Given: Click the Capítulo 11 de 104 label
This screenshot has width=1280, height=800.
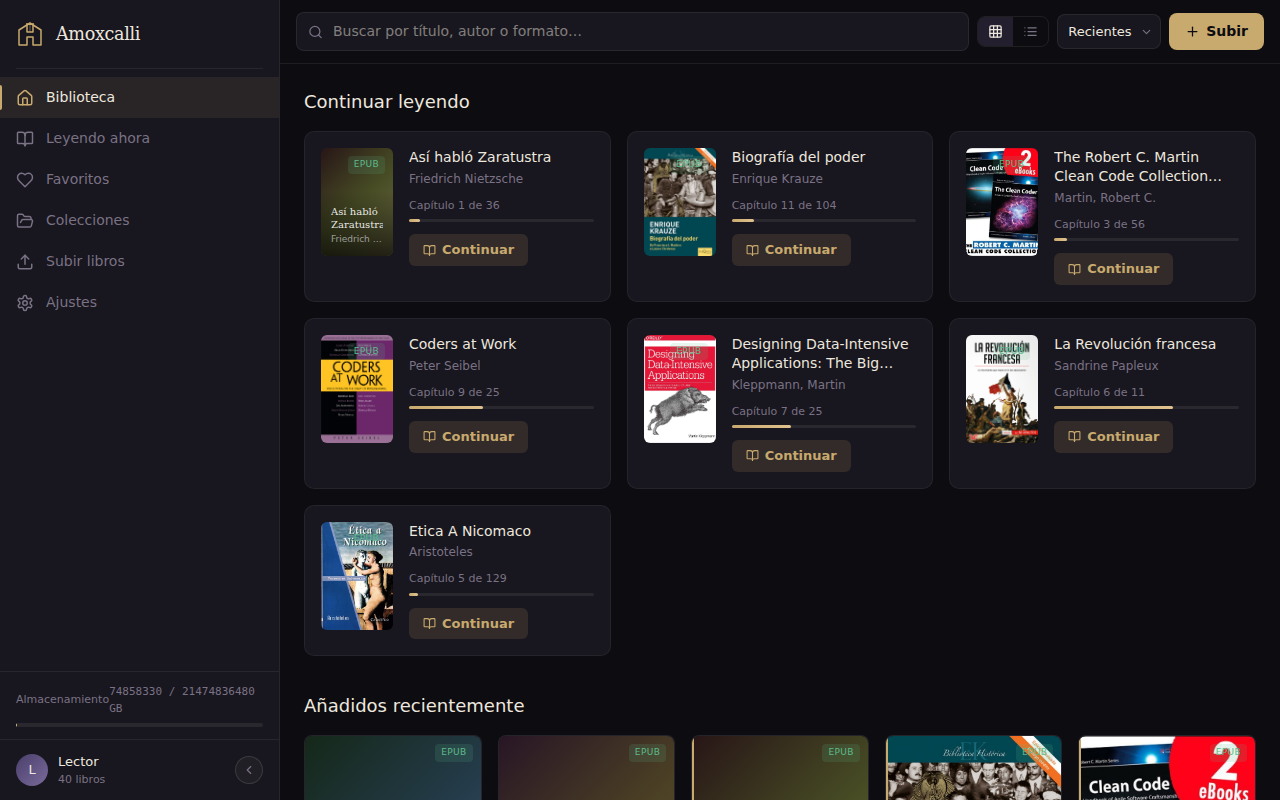Looking at the screenshot, I should 784,205.
